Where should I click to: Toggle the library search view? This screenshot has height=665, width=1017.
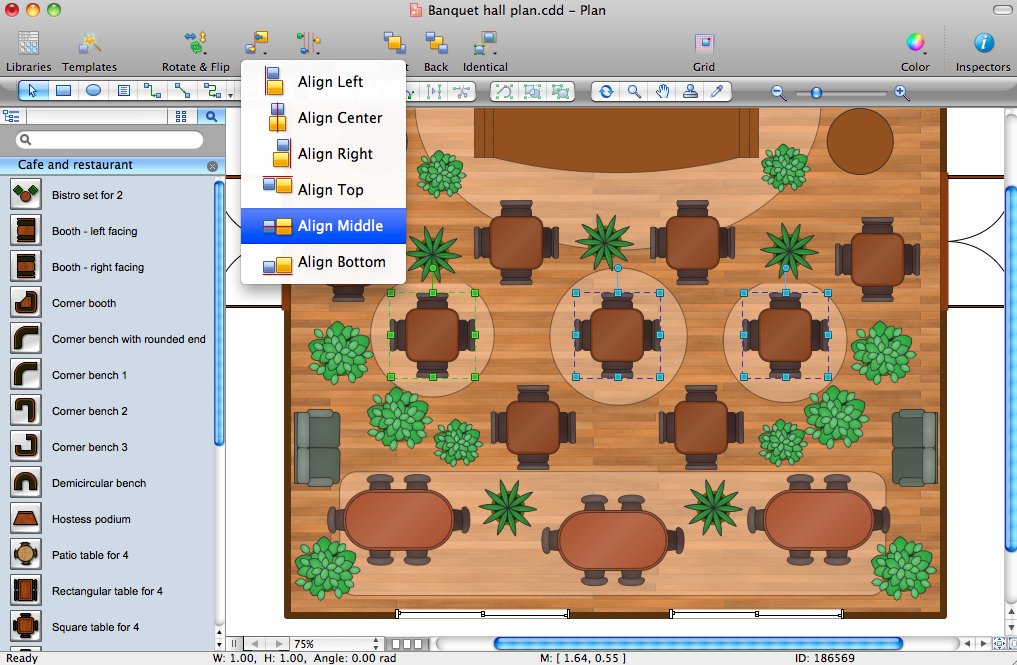click(x=211, y=116)
